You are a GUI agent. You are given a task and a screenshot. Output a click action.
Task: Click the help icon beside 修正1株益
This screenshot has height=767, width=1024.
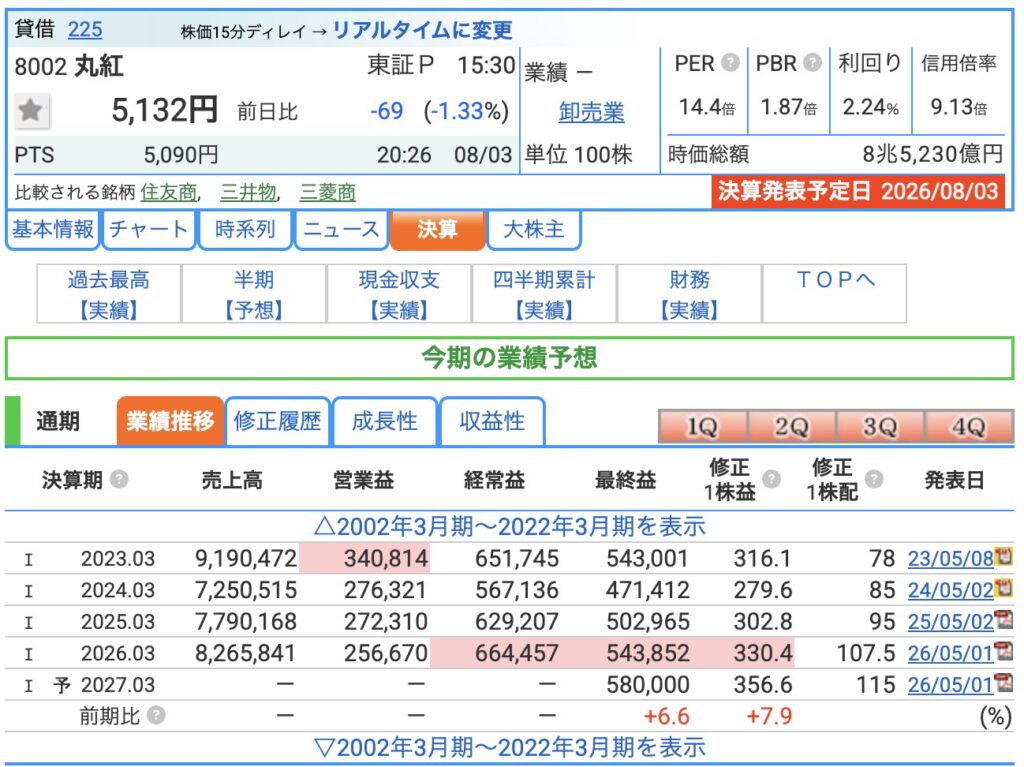(x=771, y=479)
